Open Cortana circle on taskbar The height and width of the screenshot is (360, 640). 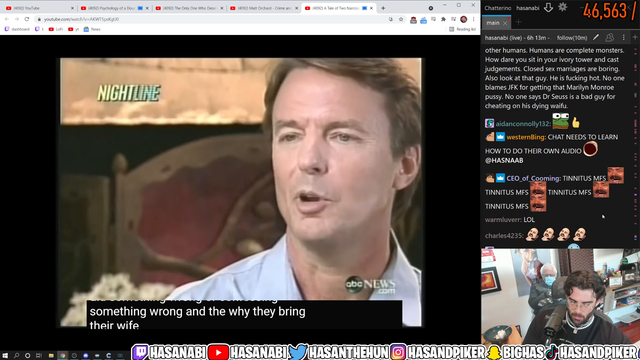pos(27,356)
